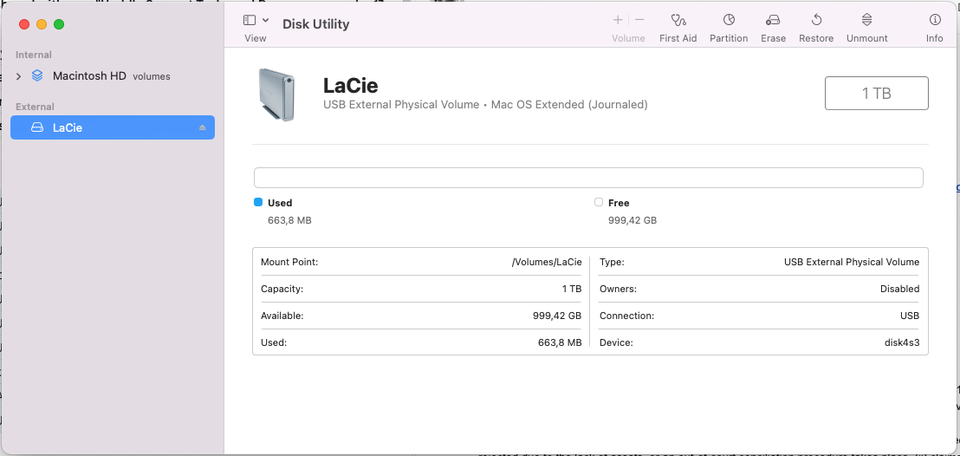960x456 pixels.
Task: Open the View sidebar dropdown menu
Action: [255, 20]
